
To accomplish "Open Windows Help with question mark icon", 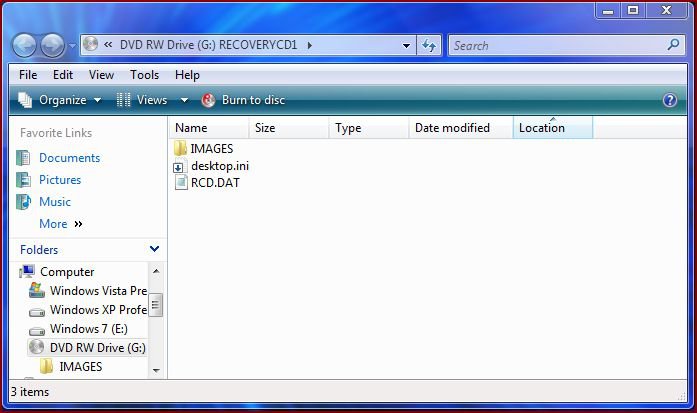I will (669, 100).
